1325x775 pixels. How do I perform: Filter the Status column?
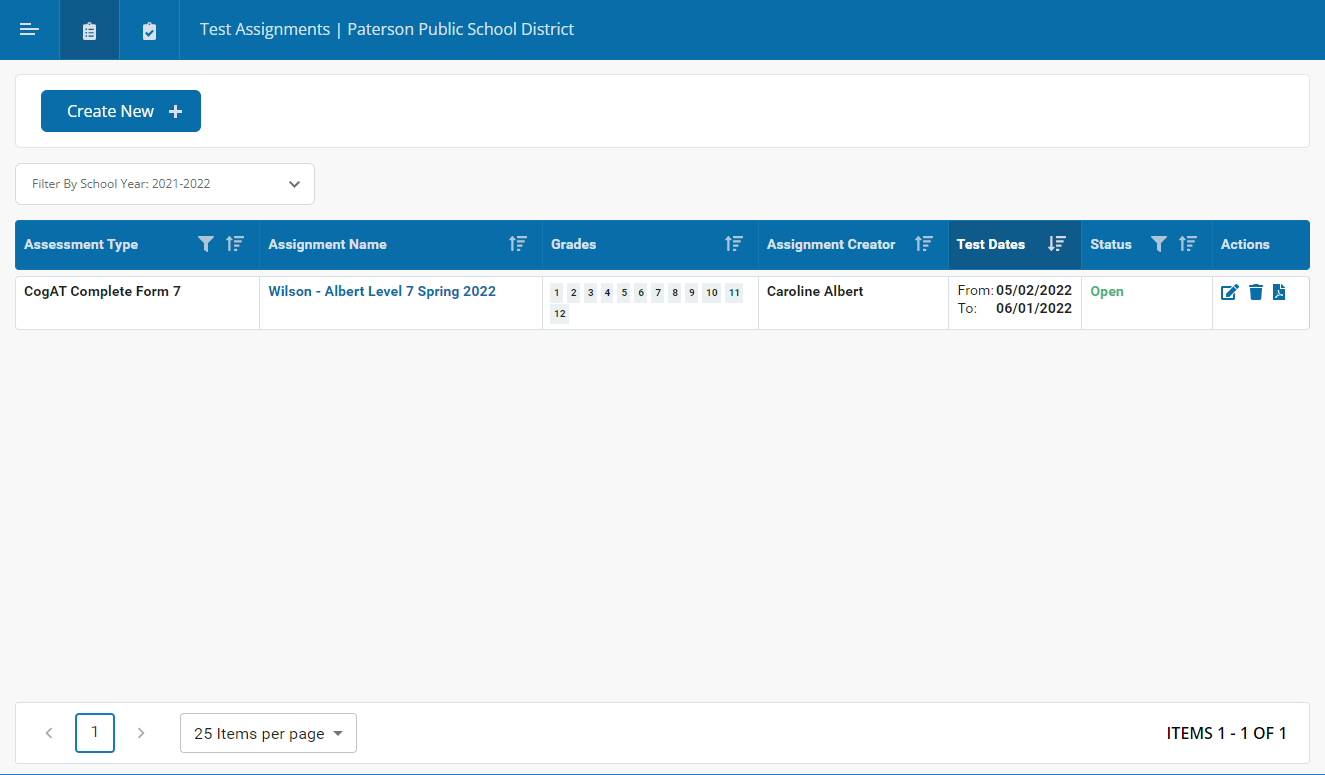pyautogui.click(x=1160, y=244)
